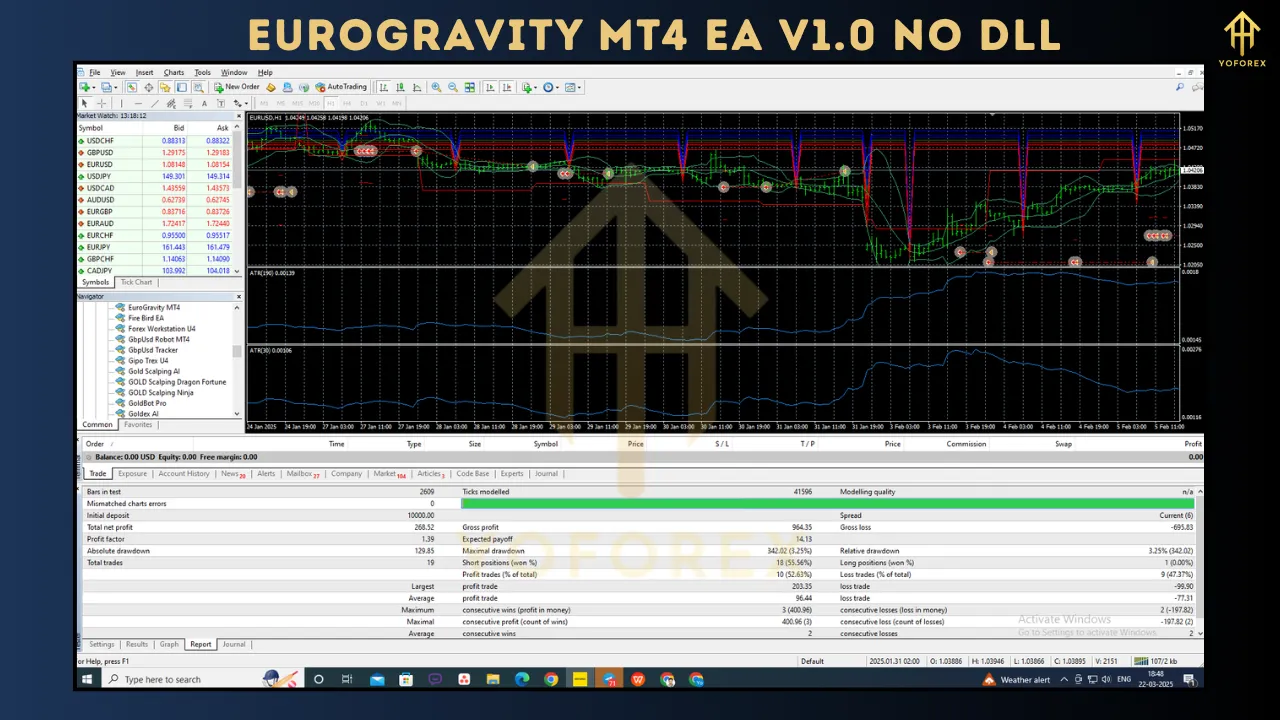Screen dimensions: 1280x720
Task: Toggle the Terminal panel toolbar icon
Action: click(x=182, y=87)
